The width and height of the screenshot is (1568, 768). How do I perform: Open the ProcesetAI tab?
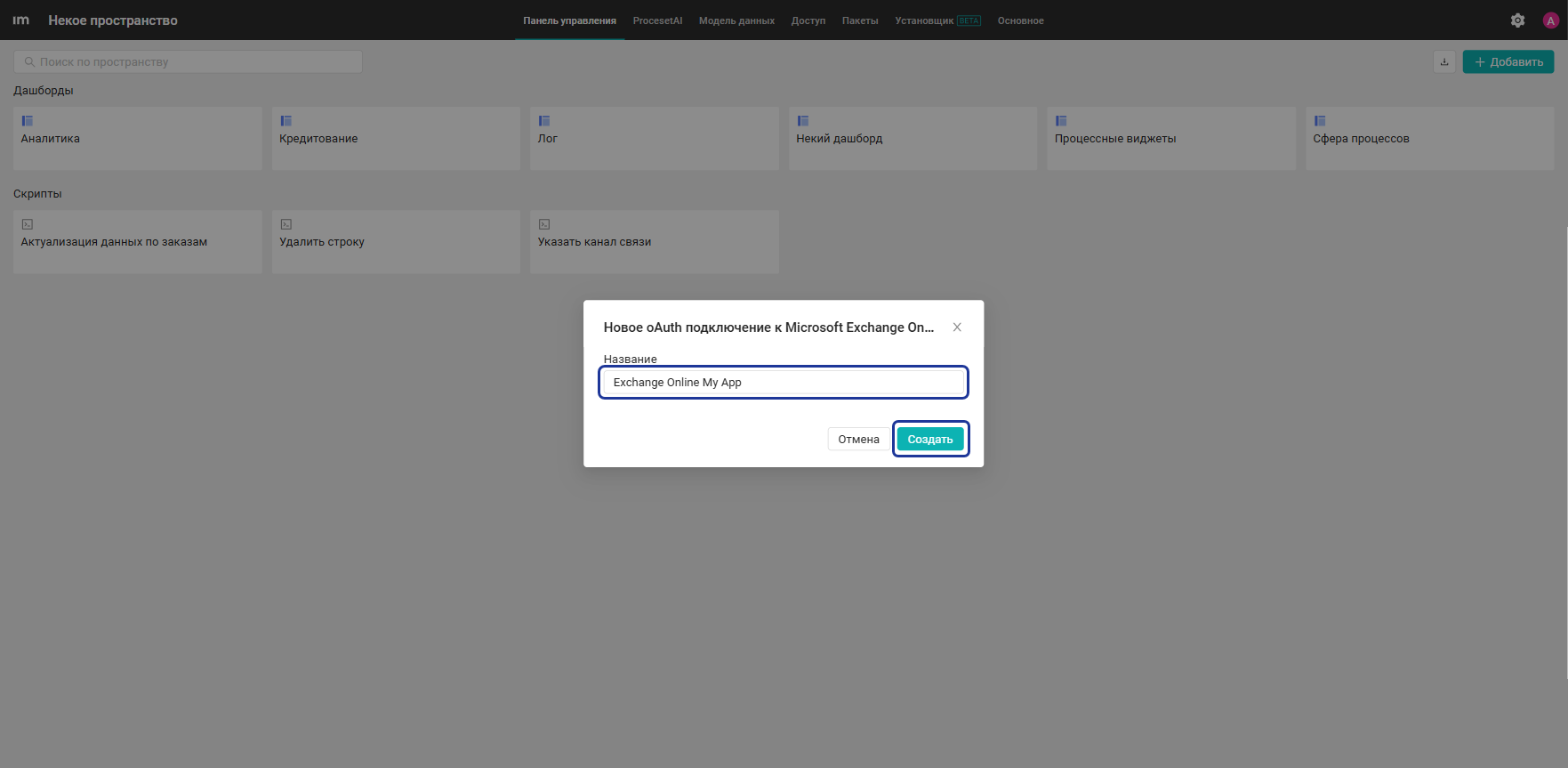657,20
